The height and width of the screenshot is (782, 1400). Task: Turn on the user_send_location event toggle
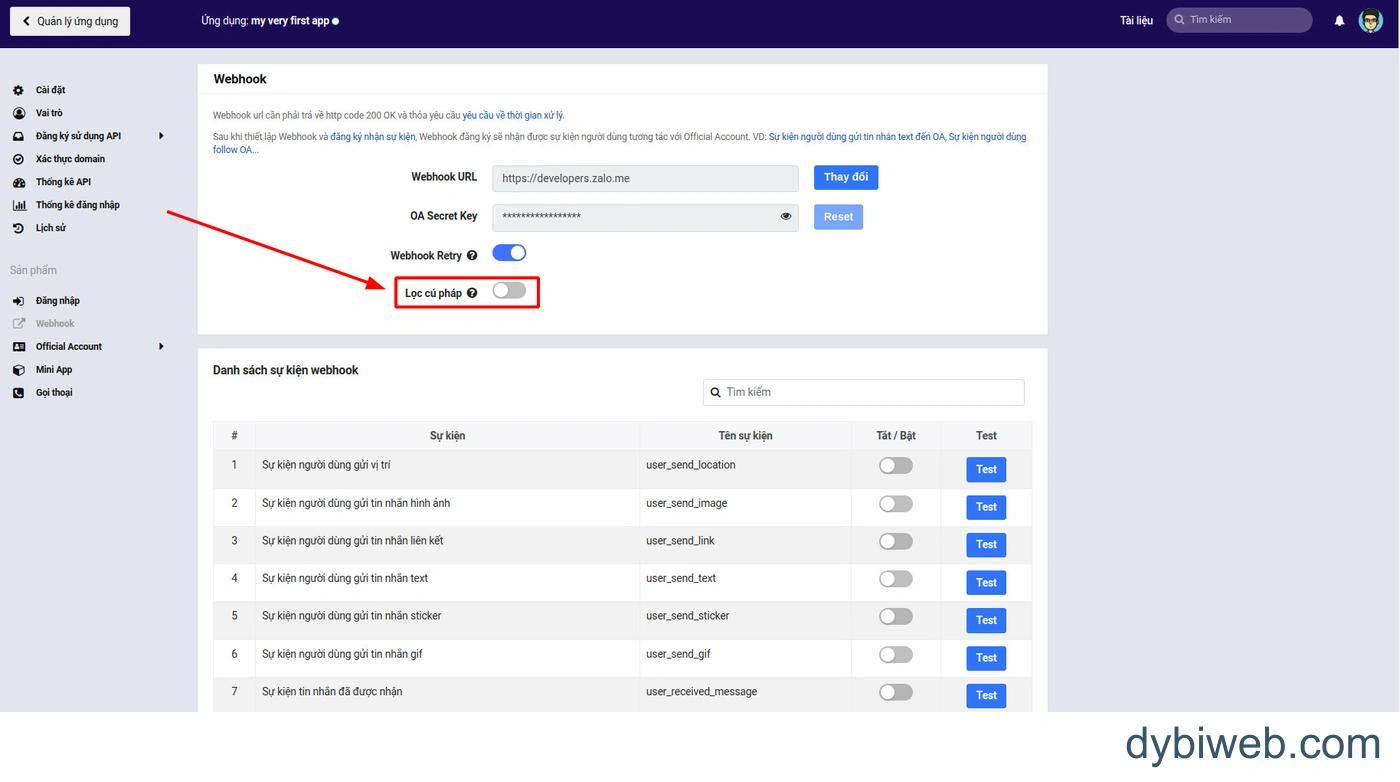(896, 466)
